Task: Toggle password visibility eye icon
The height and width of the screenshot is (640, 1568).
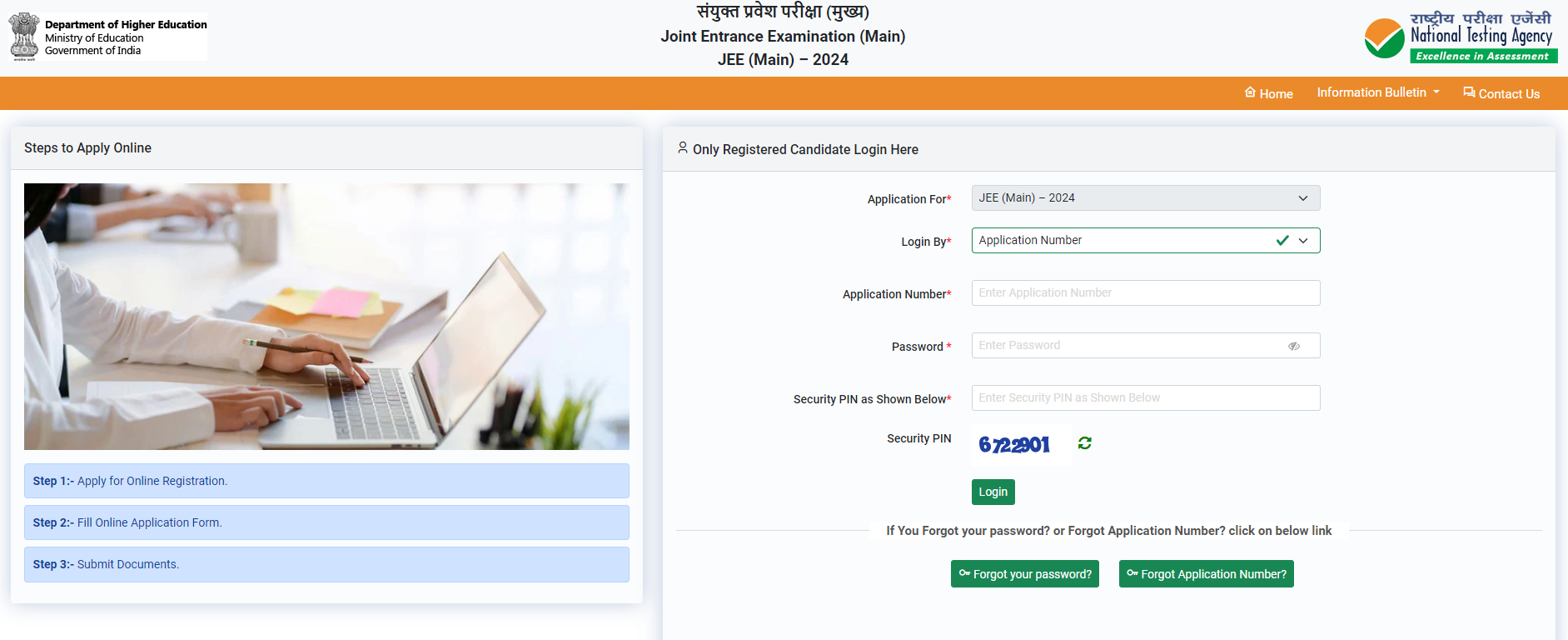Action: tap(1293, 346)
